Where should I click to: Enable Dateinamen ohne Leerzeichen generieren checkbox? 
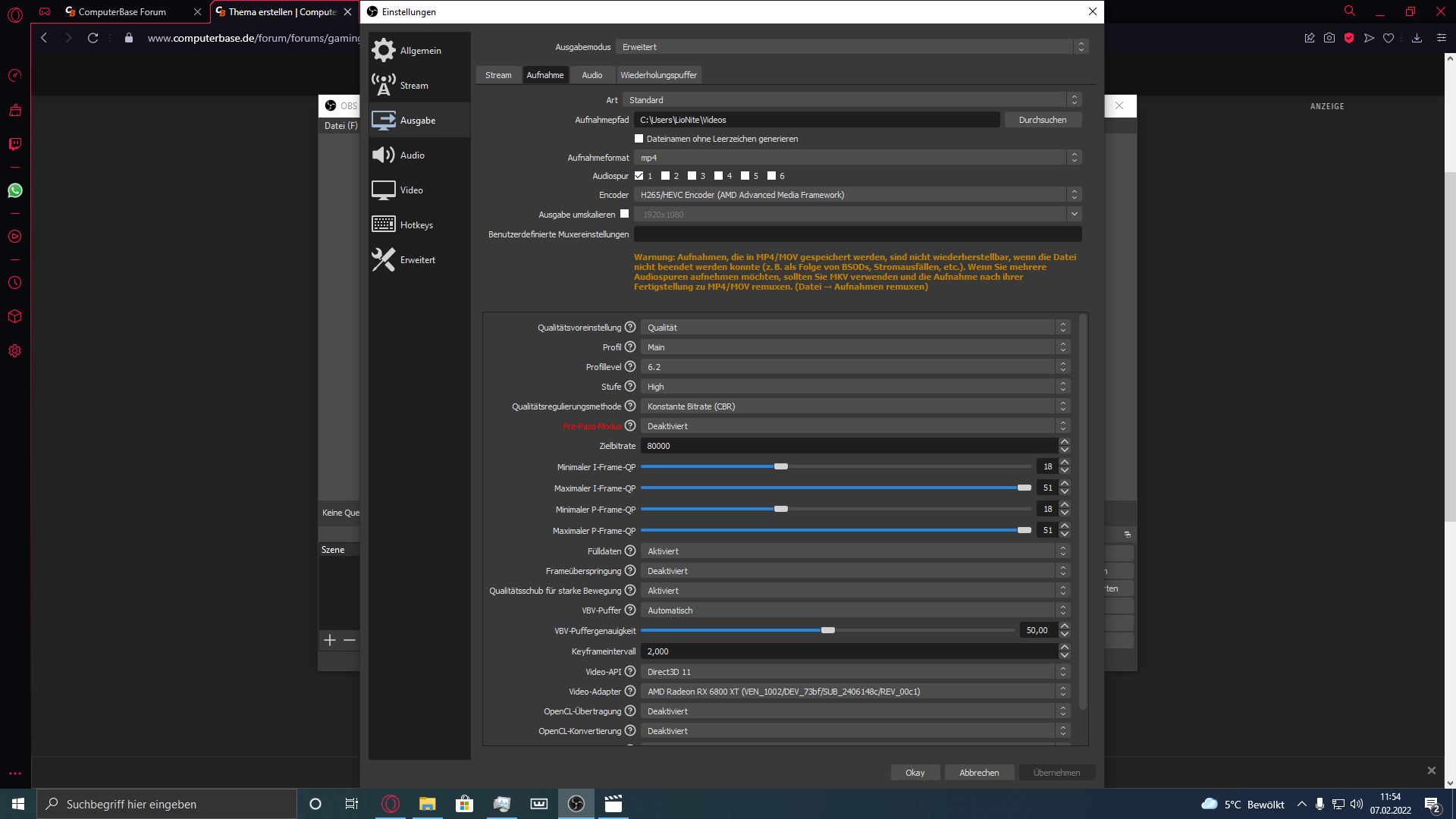pyautogui.click(x=639, y=139)
